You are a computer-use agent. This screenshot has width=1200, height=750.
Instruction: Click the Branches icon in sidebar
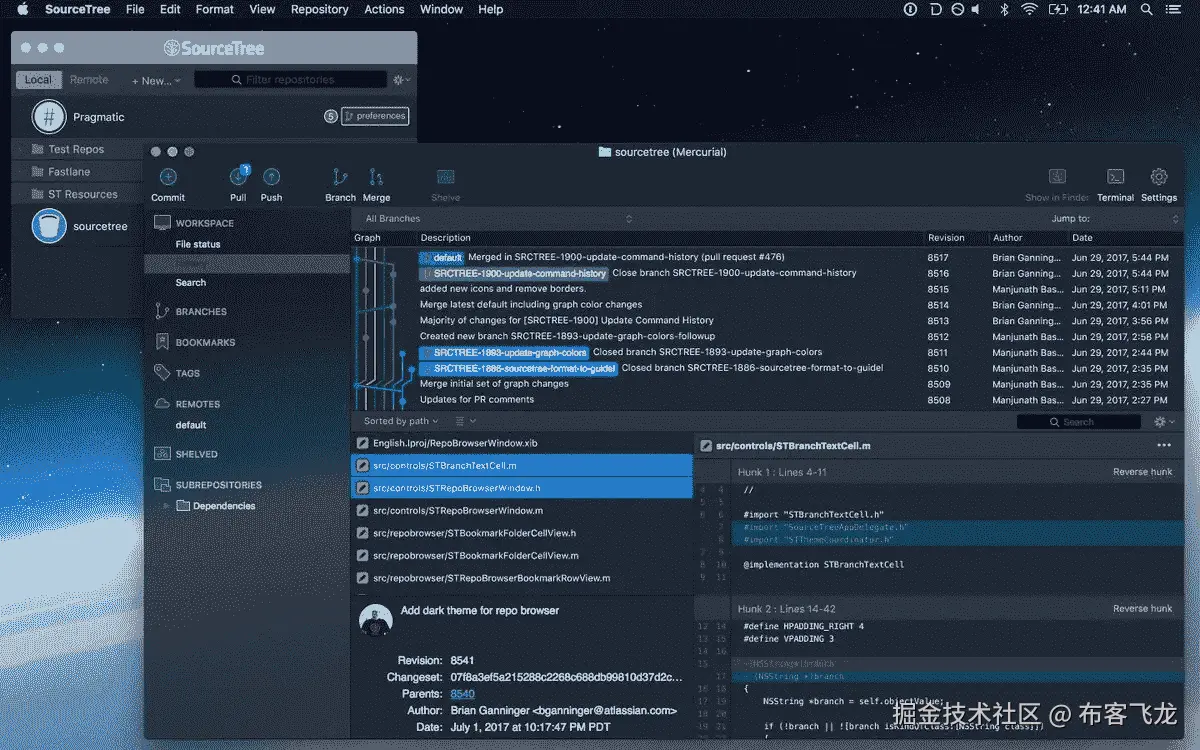click(162, 311)
